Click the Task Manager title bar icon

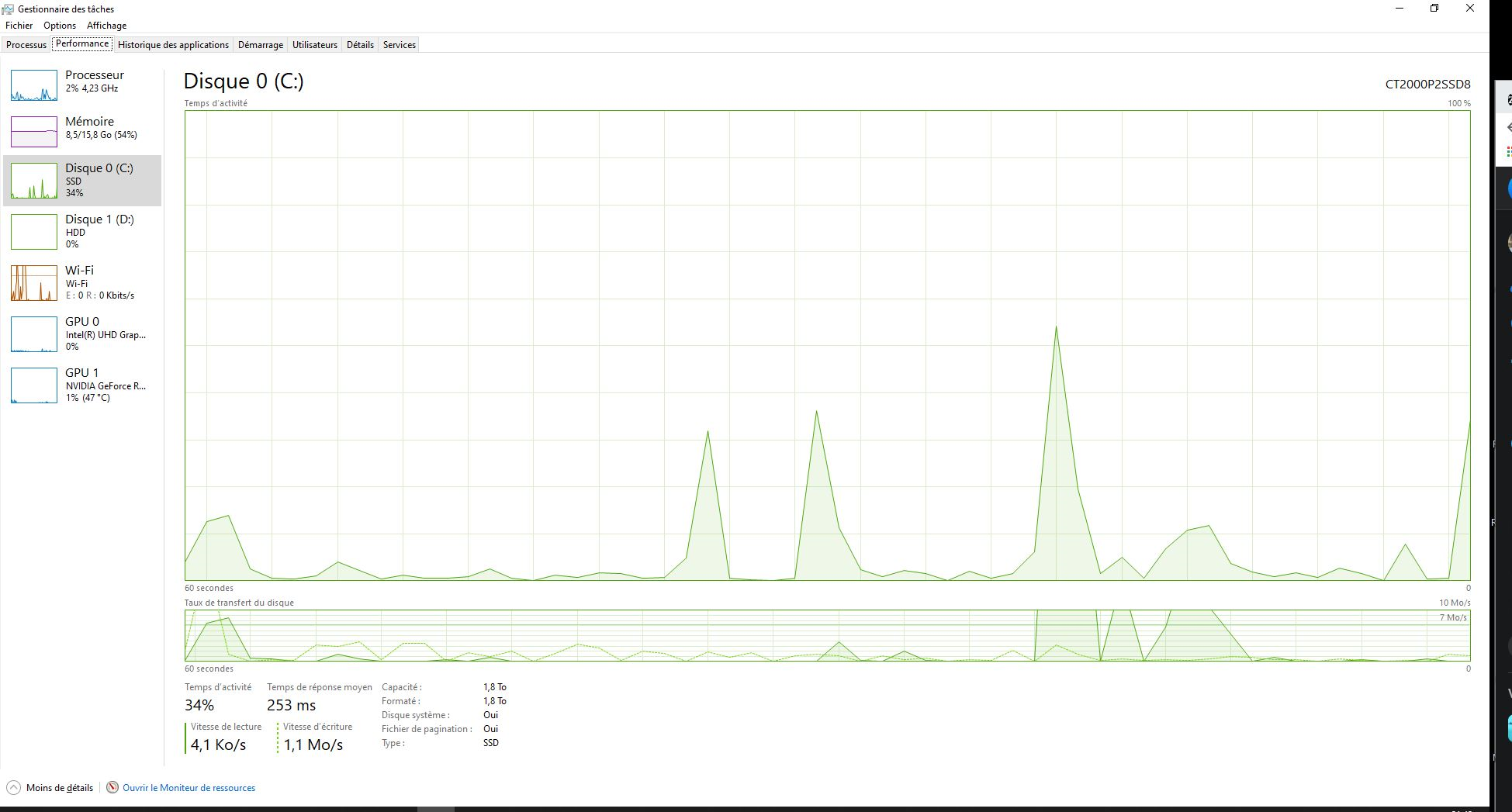click(9, 9)
